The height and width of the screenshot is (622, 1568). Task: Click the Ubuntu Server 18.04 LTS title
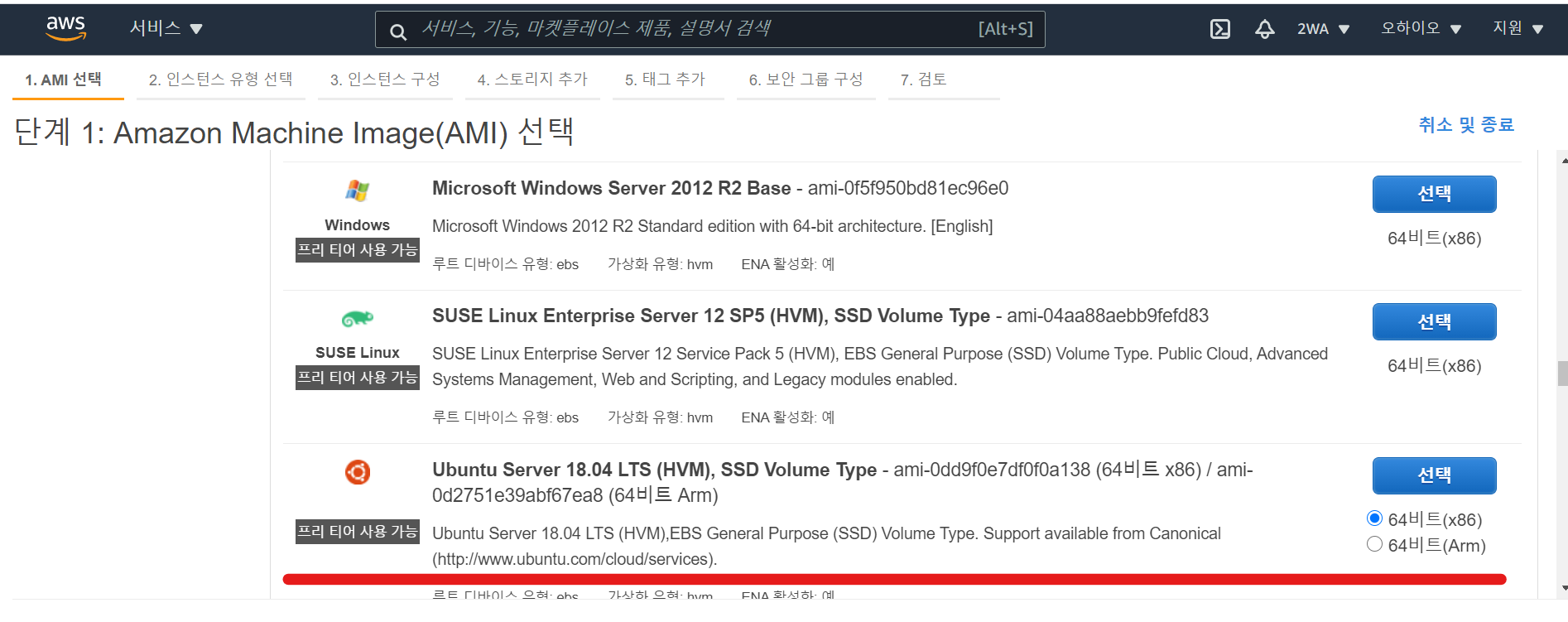[654, 470]
